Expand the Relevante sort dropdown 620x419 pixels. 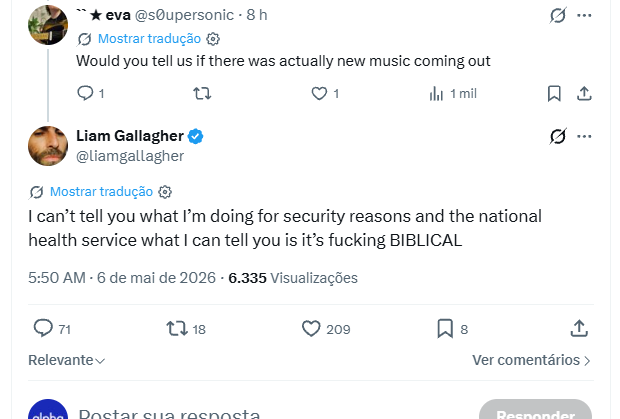click(x=66, y=360)
